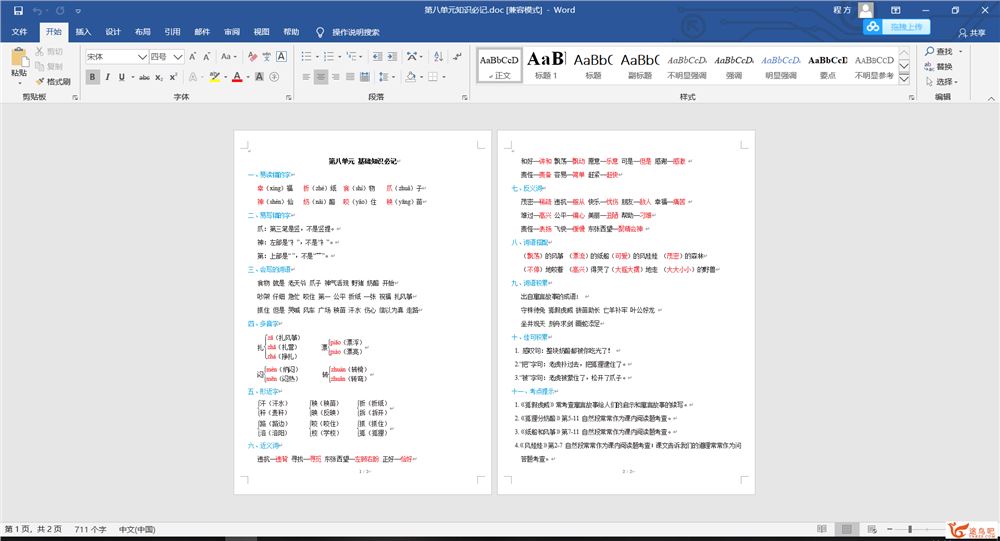Enable center paragraph alignment
1000x541 pixels.
point(320,77)
